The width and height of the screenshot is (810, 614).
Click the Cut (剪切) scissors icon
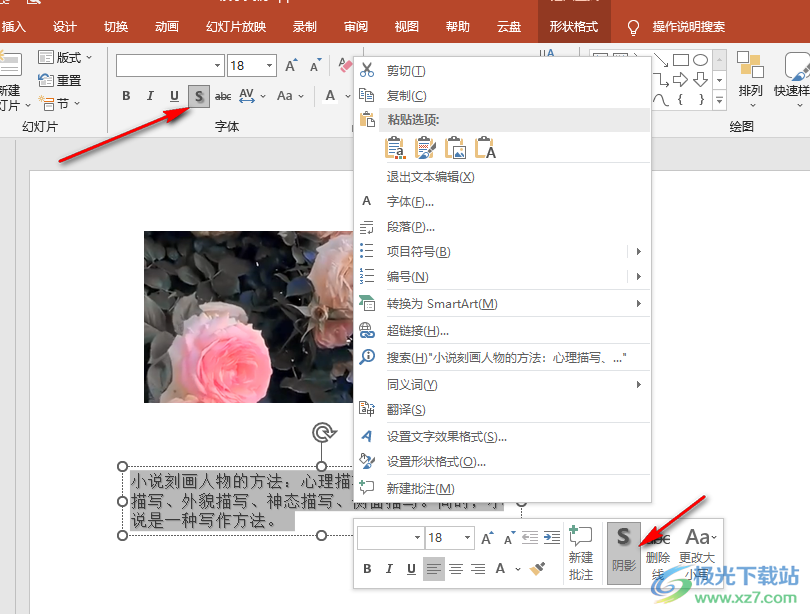point(367,71)
